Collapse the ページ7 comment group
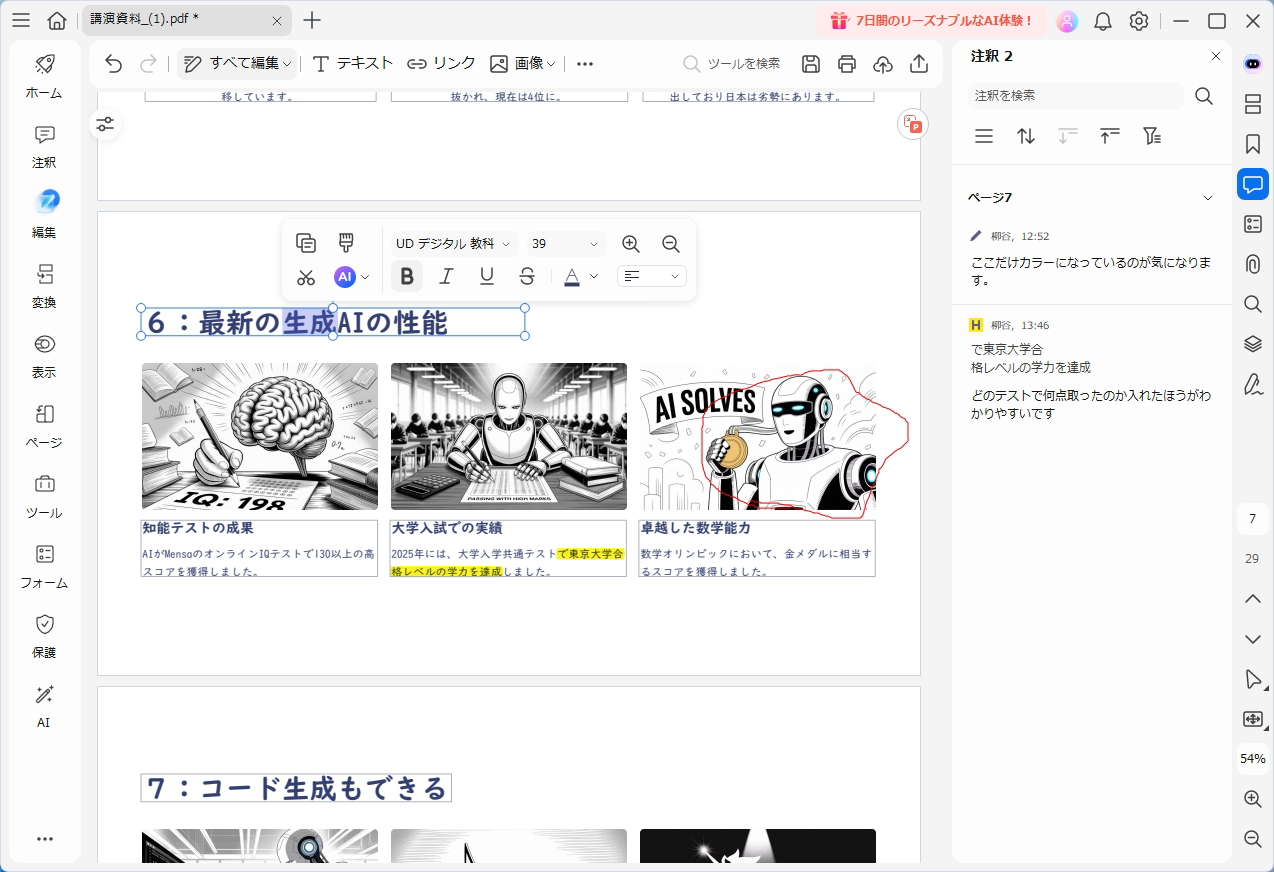Screen dimensions: 1274x872 (x=1208, y=197)
